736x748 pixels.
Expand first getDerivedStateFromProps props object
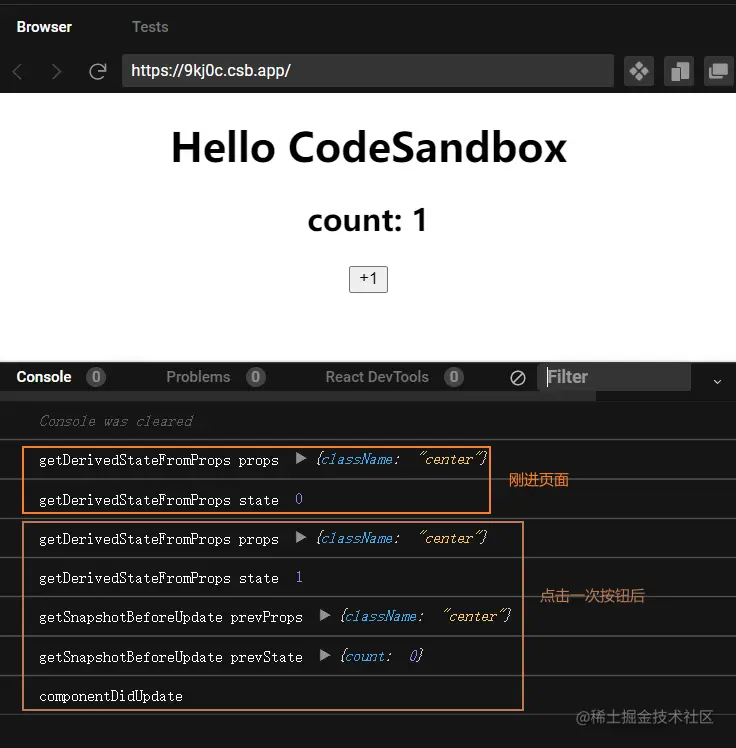coord(301,458)
